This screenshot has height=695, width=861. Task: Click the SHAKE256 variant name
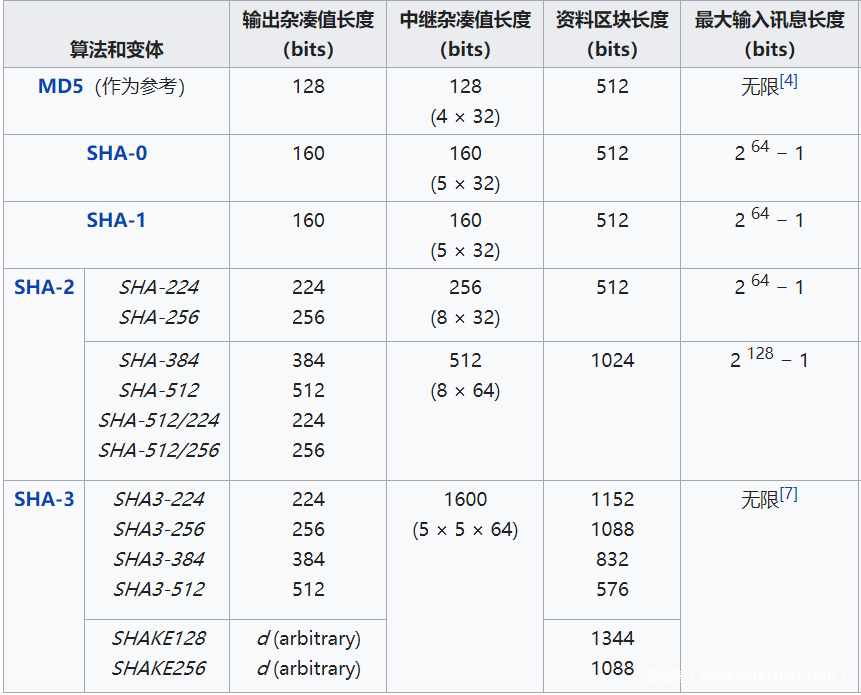(159, 669)
